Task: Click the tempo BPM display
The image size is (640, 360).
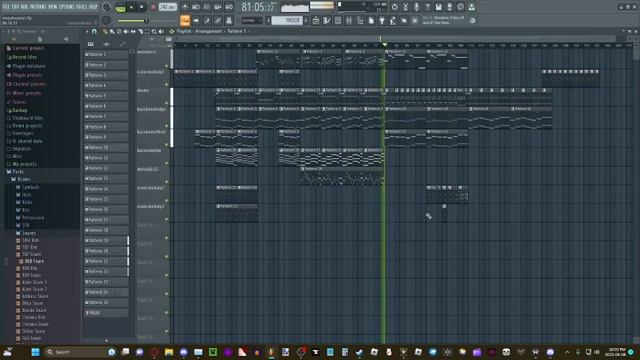Action: 167,7
